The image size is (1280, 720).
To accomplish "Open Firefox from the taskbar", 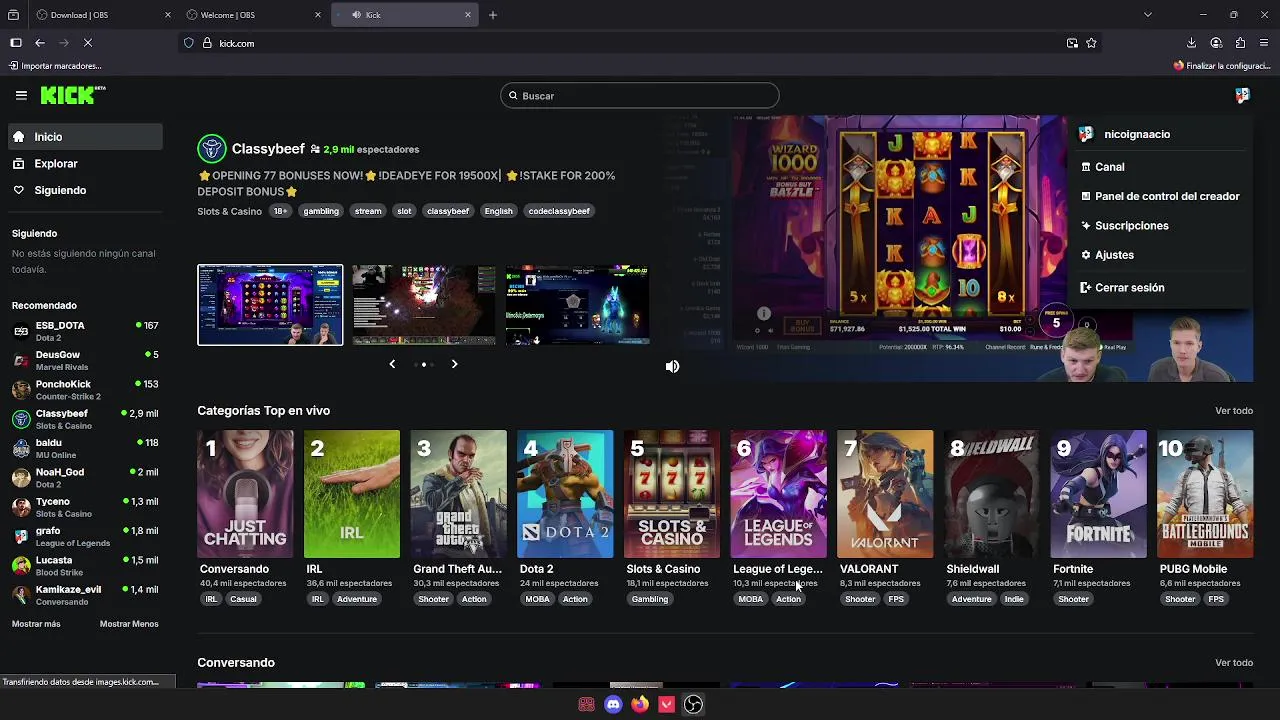I will (x=640, y=705).
